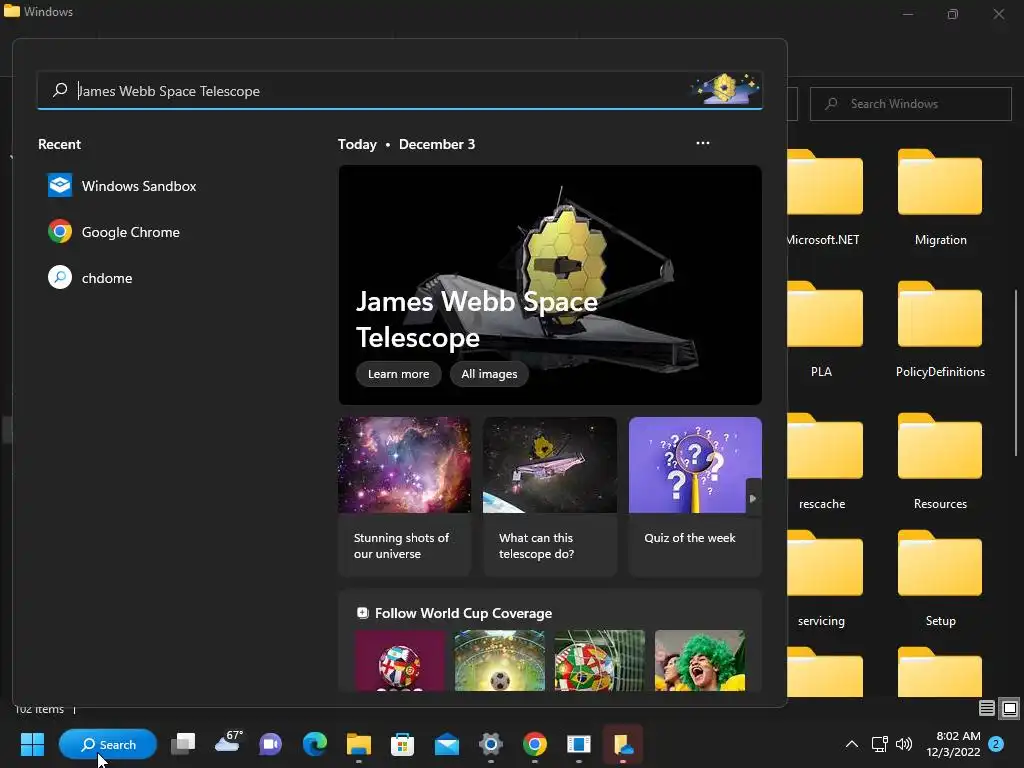Image resolution: width=1024 pixels, height=768 pixels.
Task: Open the Stunning shots of our universe card
Action: [x=404, y=496]
